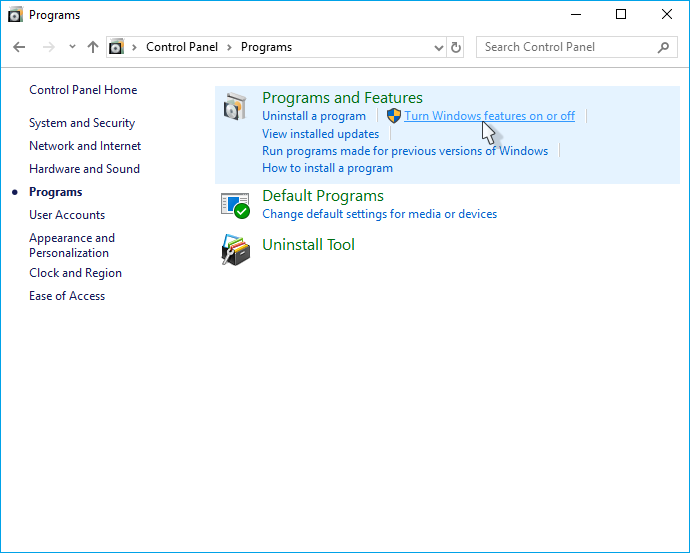Open System and Security category

[82, 123]
